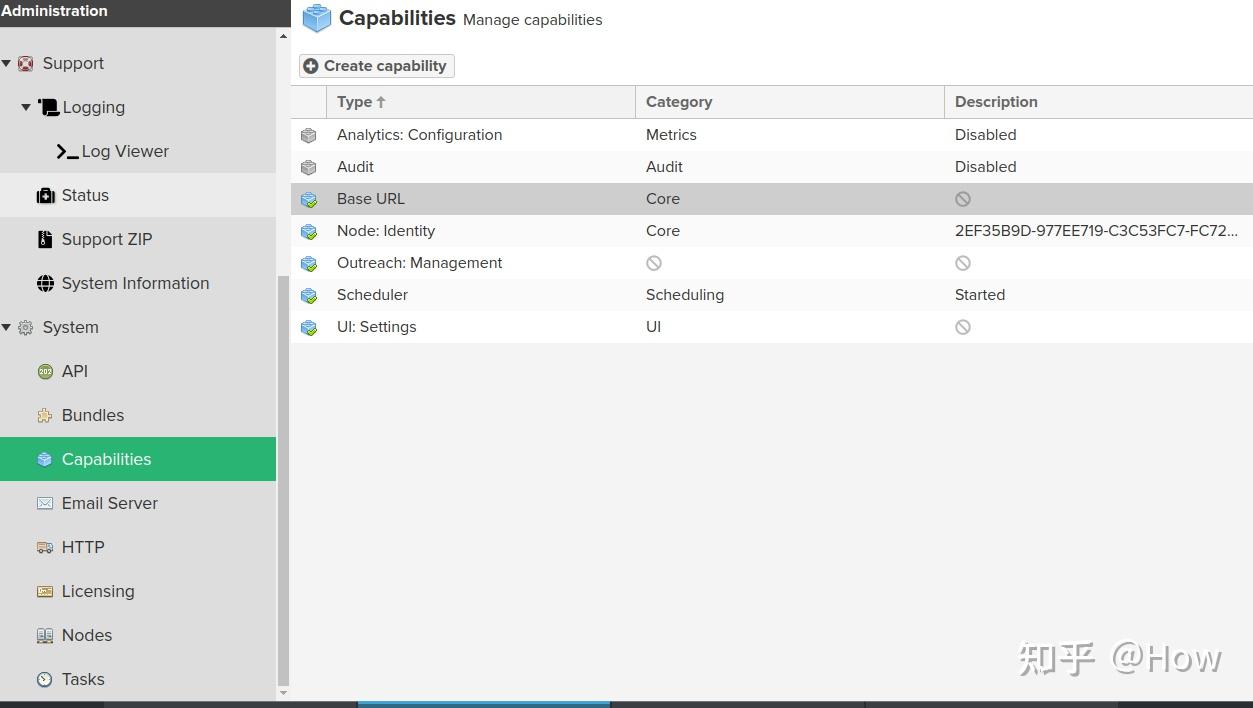The image size is (1253, 708).
Task: Click the Scheduler capability status icon
Action: tap(309, 296)
